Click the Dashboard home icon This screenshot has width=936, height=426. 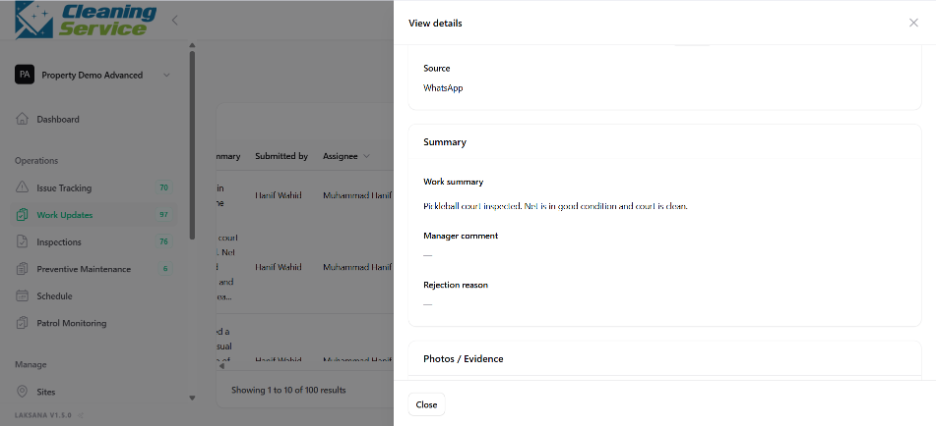pyautogui.click(x=22, y=119)
